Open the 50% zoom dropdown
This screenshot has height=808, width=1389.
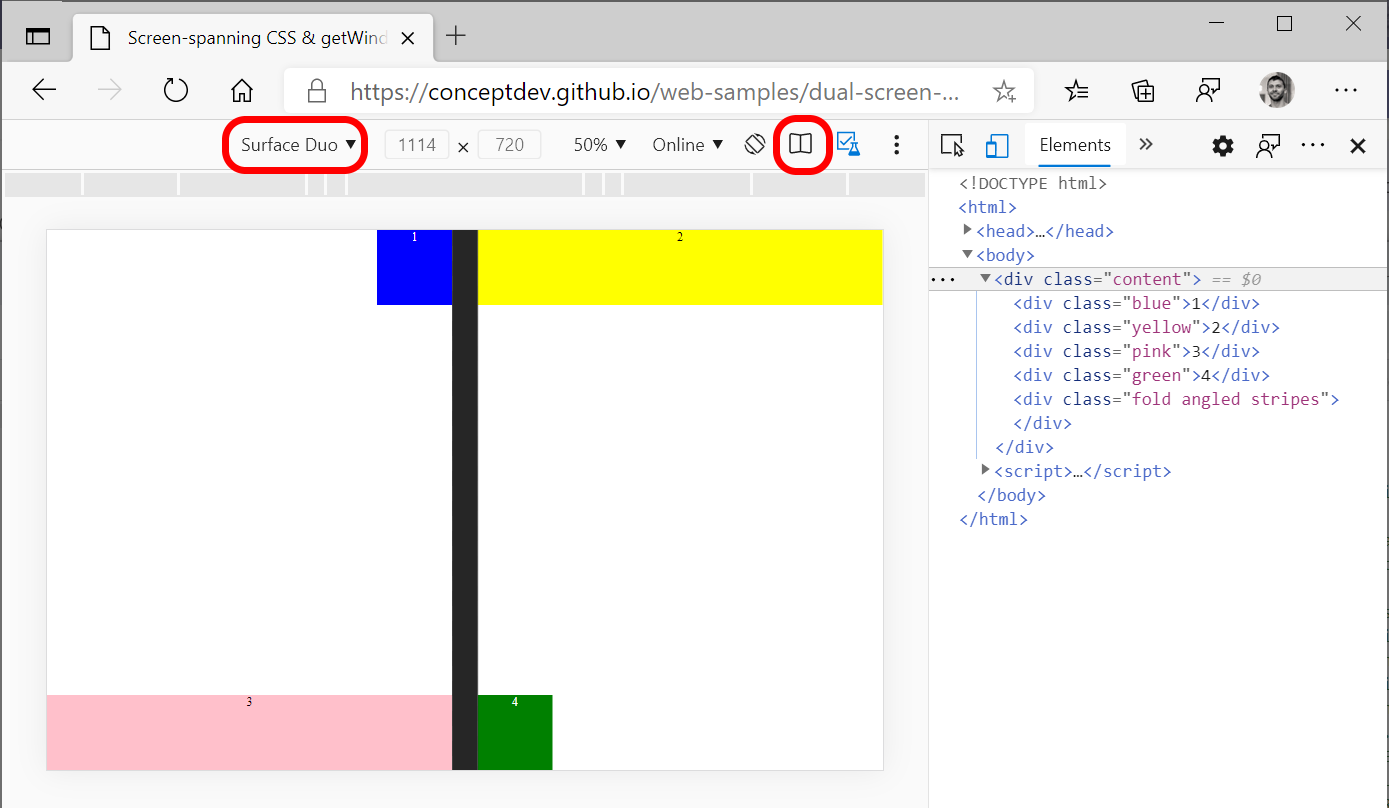point(600,145)
